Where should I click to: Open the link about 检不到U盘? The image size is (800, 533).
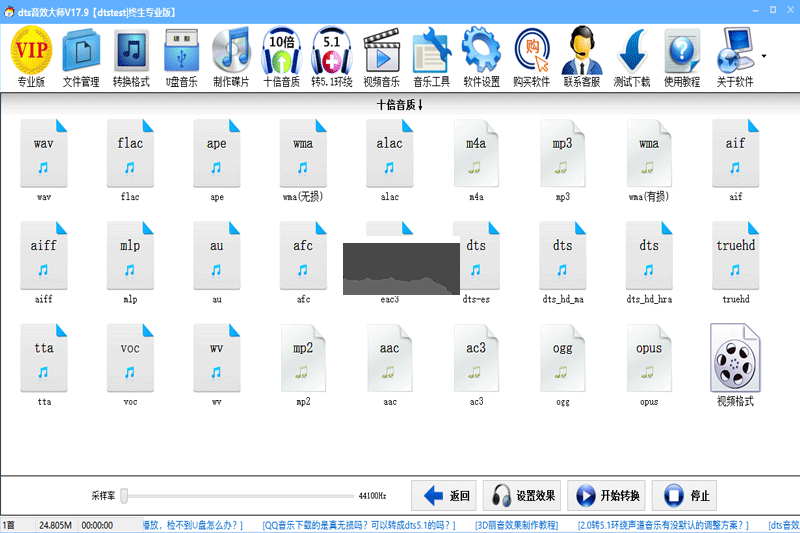(x=193, y=525)
